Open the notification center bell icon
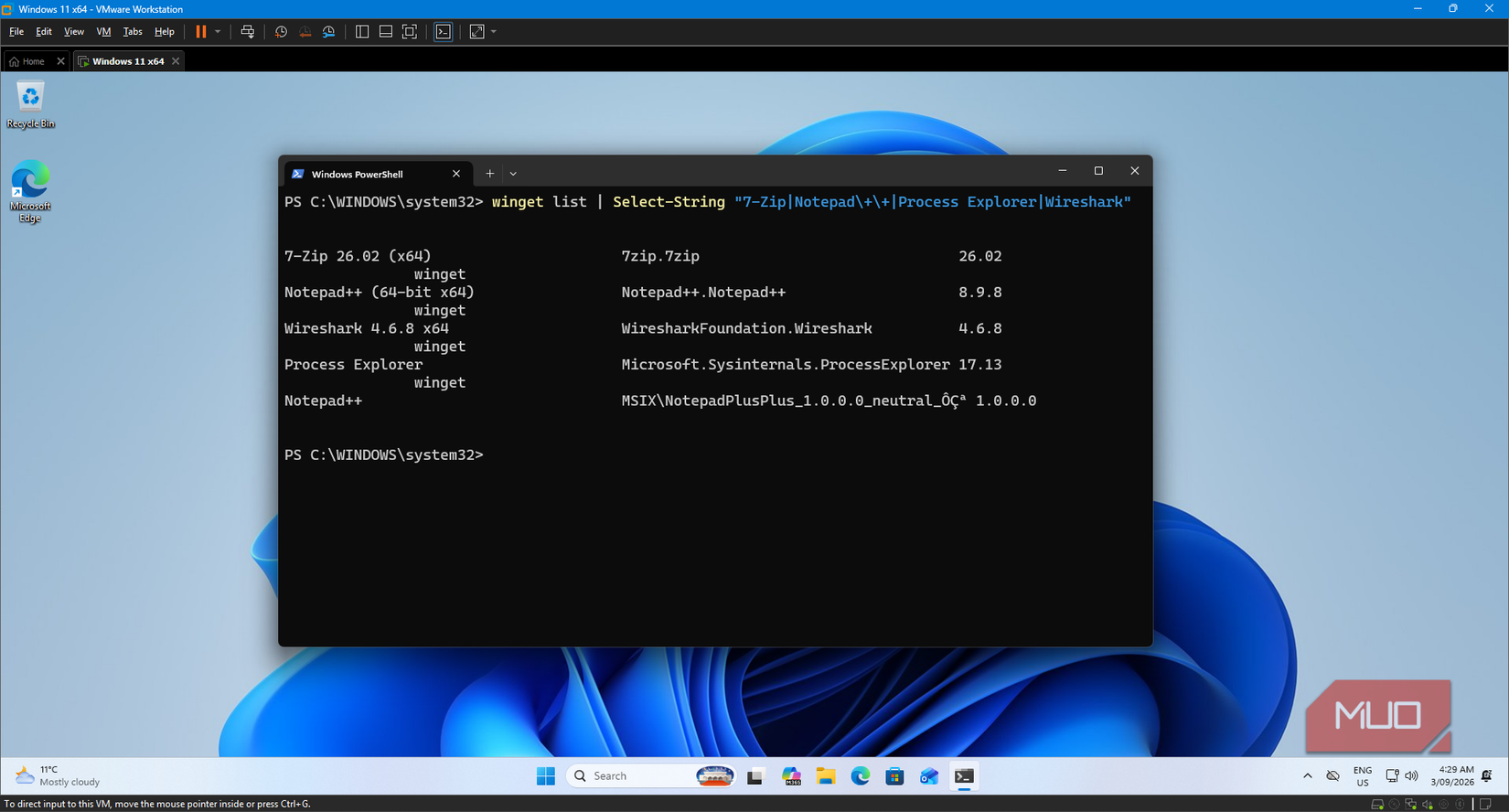The width and height of the screenshot is (1509, 812). [1487, 776]
